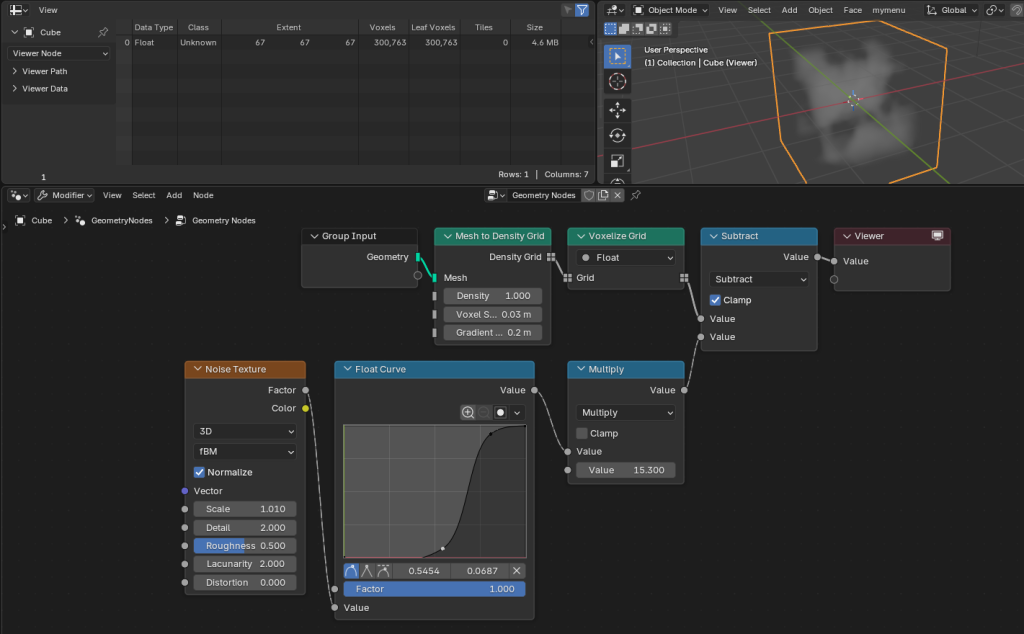The width and height of the screenshot is (1024, 634).
Task: Click the filter icon in the Spreadsheet header
Action: tap(581, 9)
